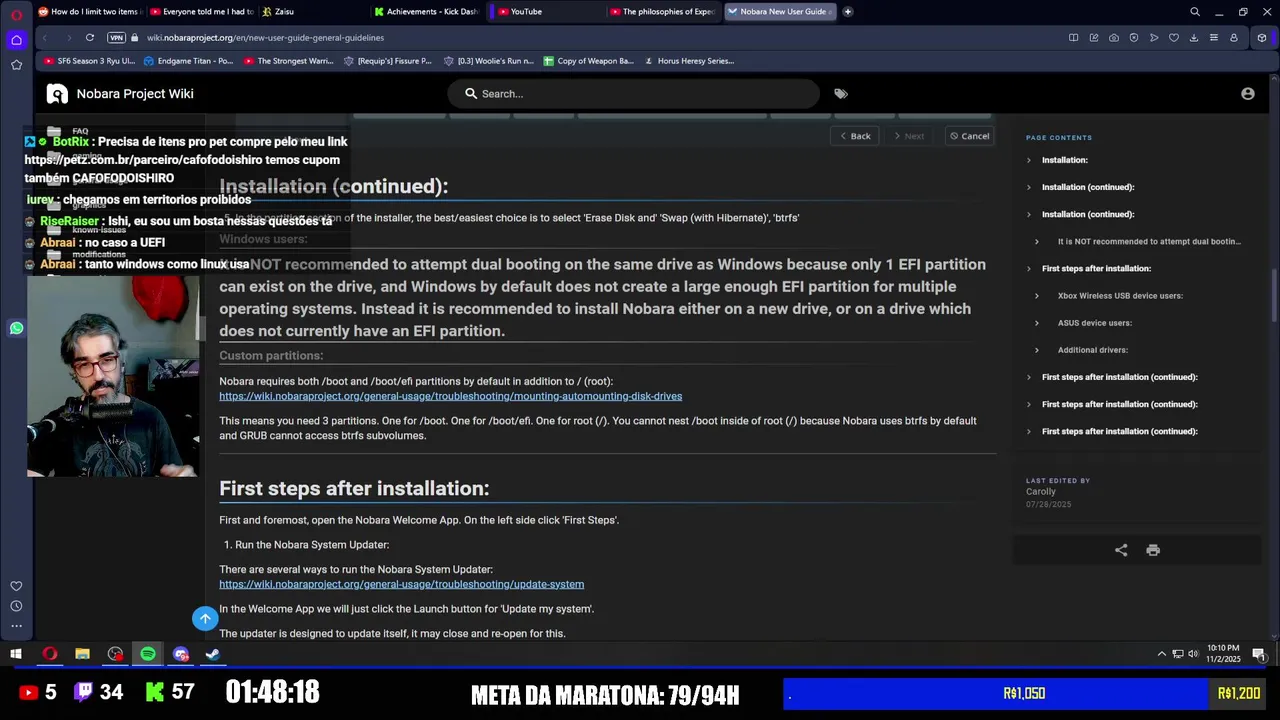Print this wiki page
This screenshot has width=1280, height=720.
point(1153,550)
